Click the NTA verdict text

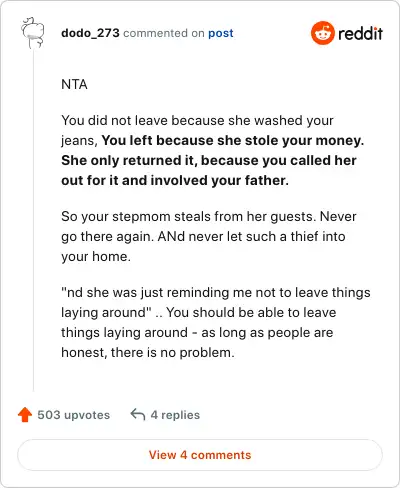tap(74, 84)
